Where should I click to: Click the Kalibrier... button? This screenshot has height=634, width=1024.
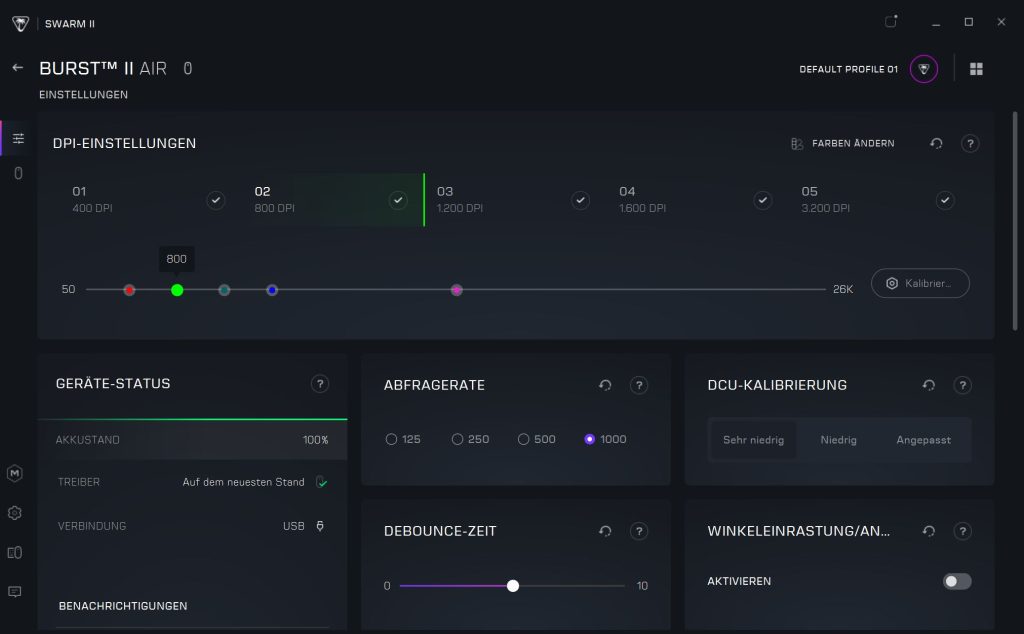pos(920,283)
